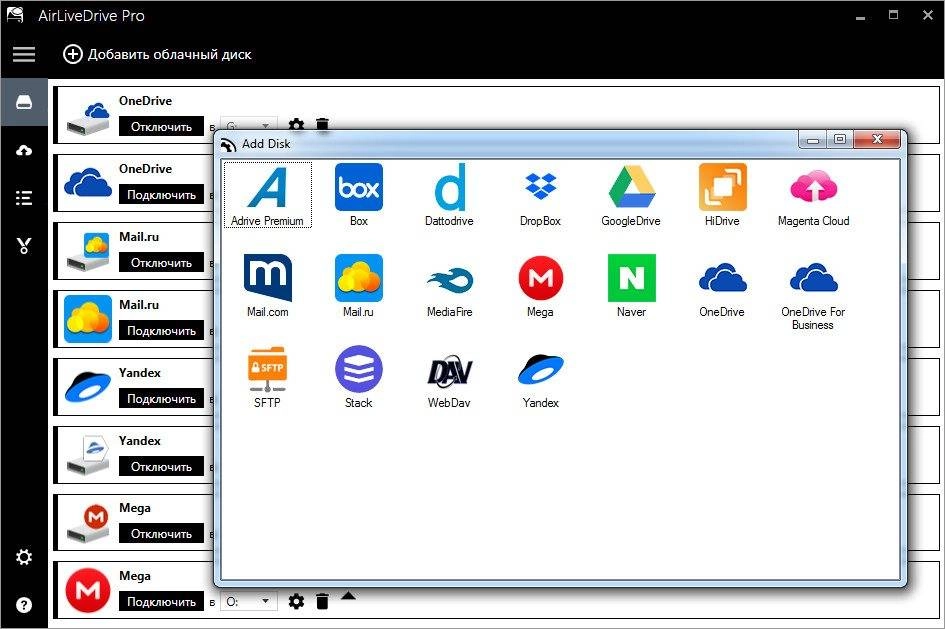Connect the last Mega with Подключить
This screenshot has width=945, height=629.
pyautogui.click(x=162, y=601)
